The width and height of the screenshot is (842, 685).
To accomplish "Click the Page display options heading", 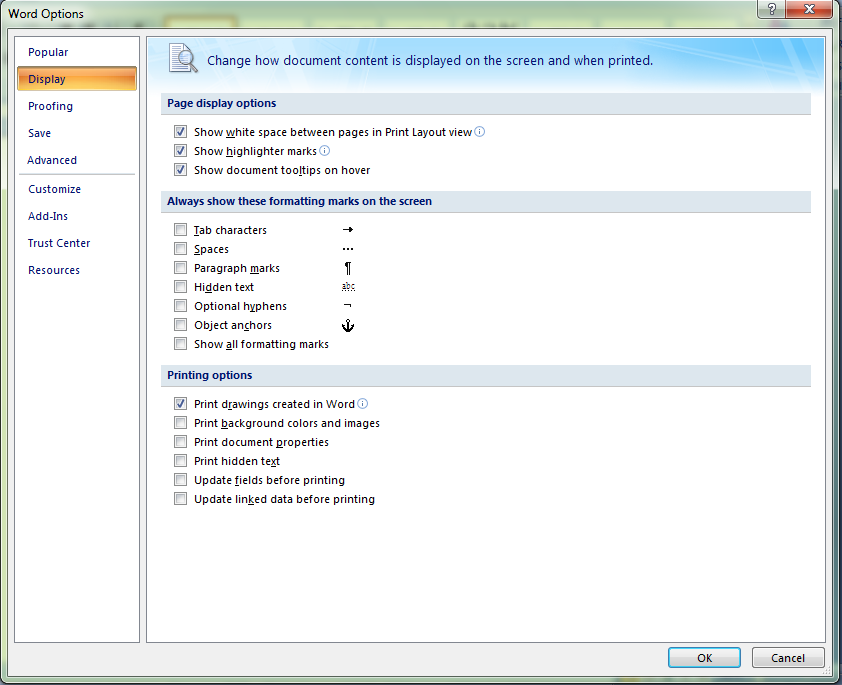I will point(221,103).
